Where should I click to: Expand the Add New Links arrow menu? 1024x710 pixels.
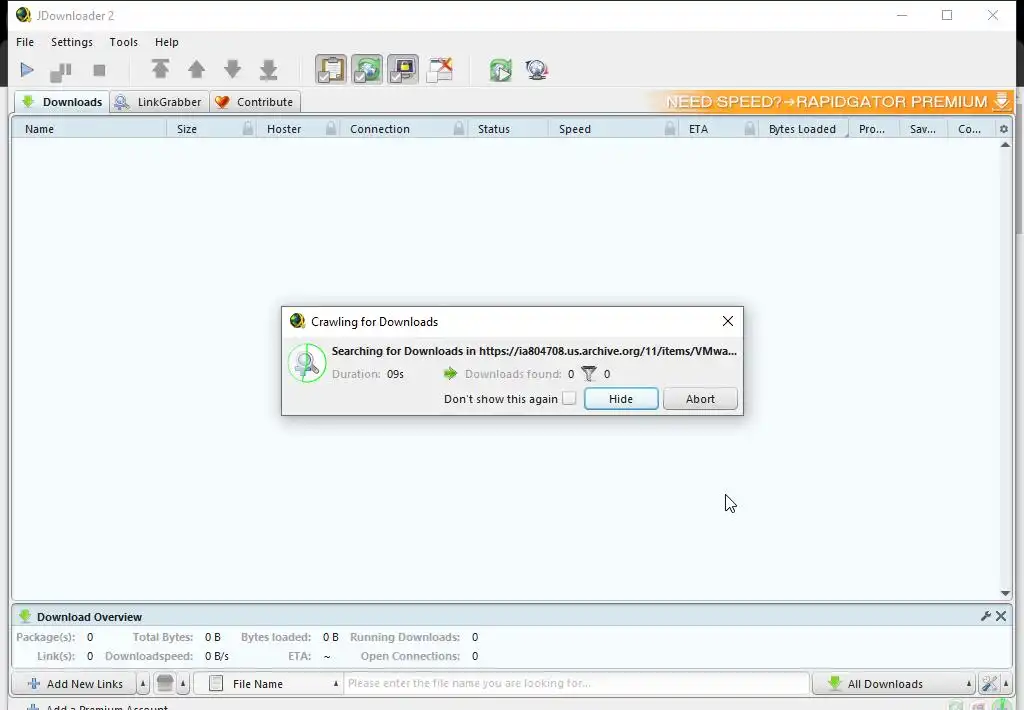[x=143, y=684]
